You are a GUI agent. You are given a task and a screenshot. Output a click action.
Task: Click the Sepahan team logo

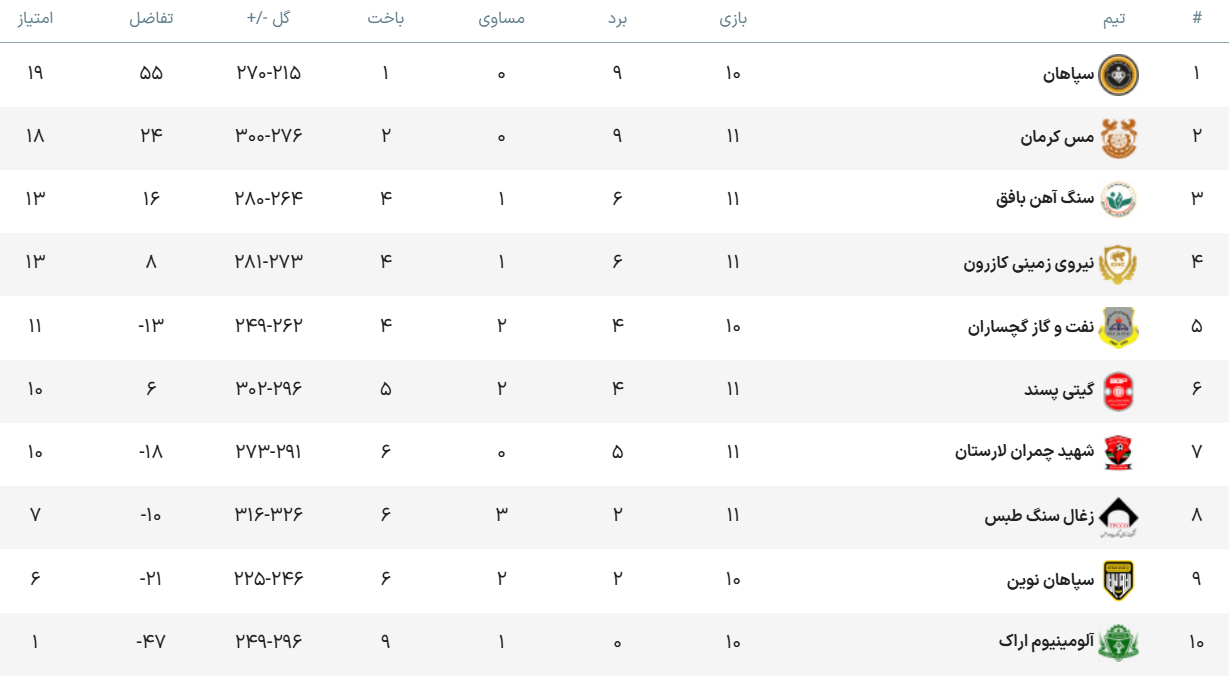1118,74
